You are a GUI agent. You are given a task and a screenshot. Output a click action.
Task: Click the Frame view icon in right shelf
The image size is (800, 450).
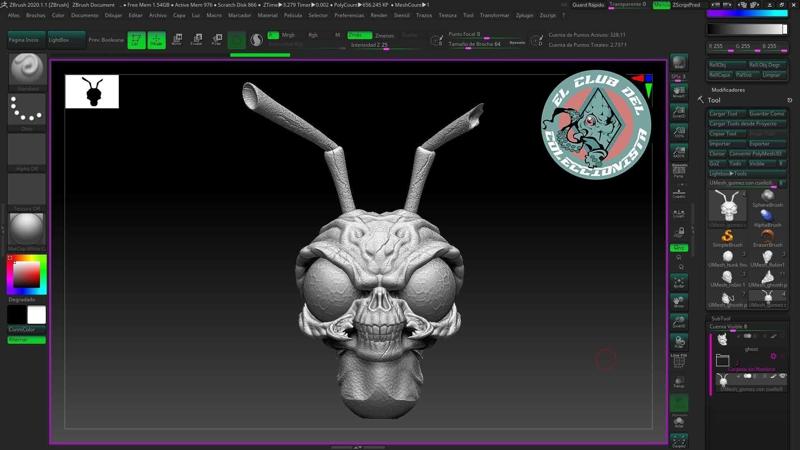pyautogui.click(x=679, y=282)
